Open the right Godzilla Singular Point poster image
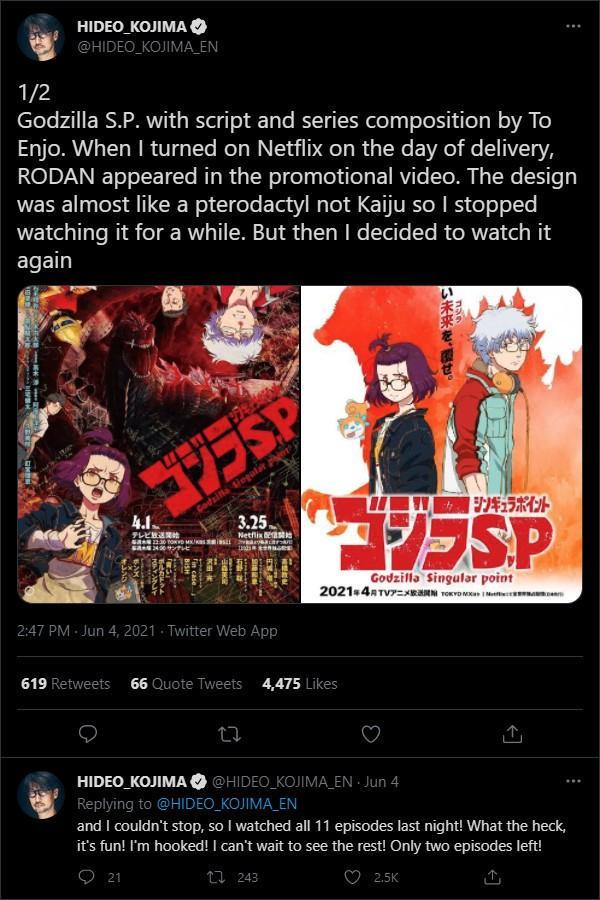The height and width of the screenshot is (900, 600). tap(442, 444)
